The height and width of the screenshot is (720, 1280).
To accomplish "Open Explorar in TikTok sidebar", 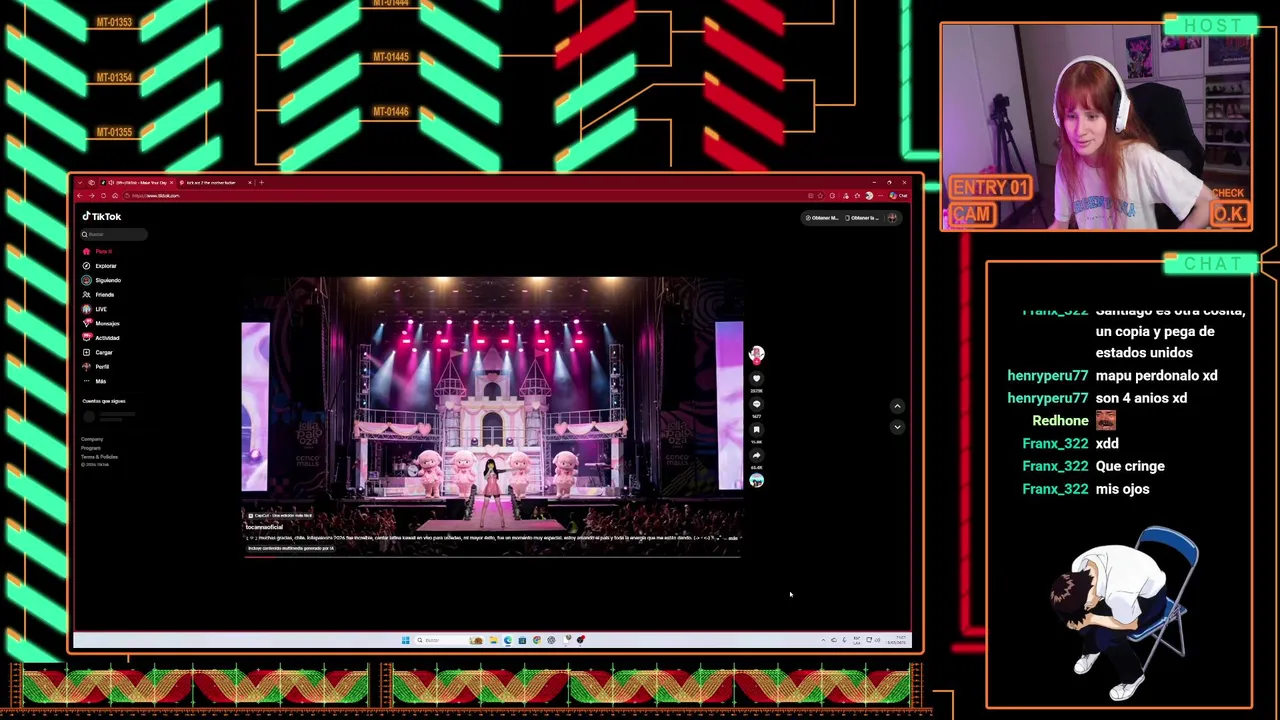I will [x=100, y=266].
